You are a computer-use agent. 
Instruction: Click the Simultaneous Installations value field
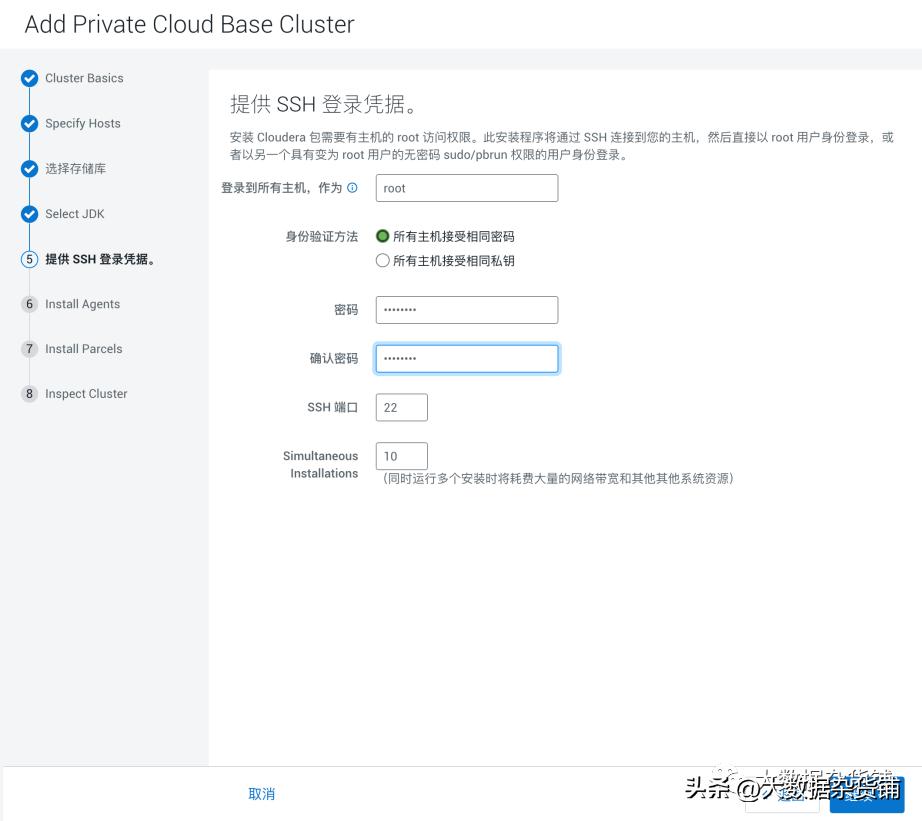coord(400,456)
